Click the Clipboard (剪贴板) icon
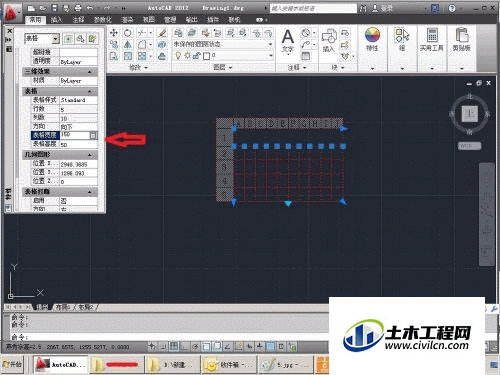 coord(462,39)
